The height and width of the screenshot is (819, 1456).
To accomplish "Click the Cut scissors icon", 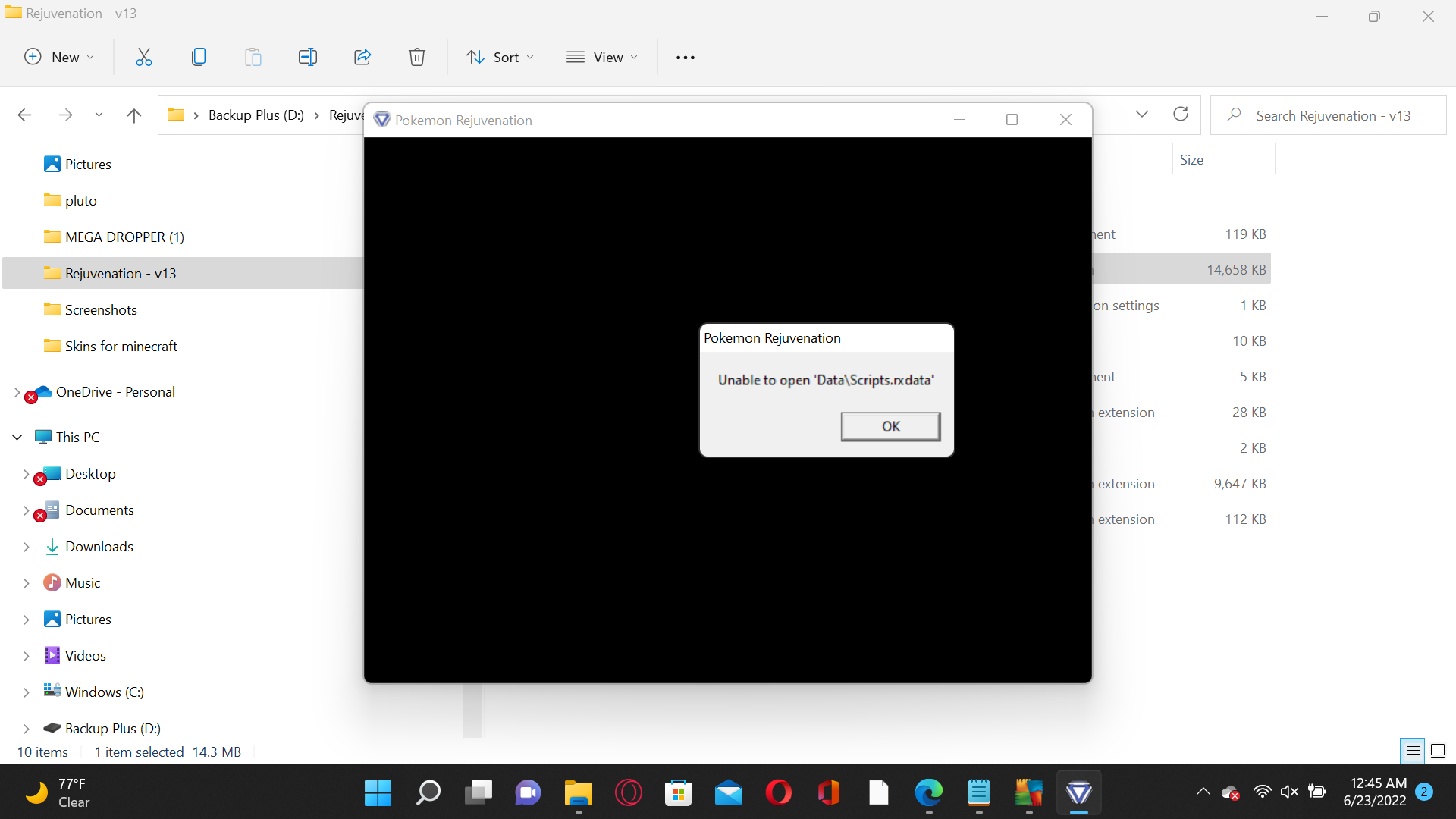I will (143, 57).
